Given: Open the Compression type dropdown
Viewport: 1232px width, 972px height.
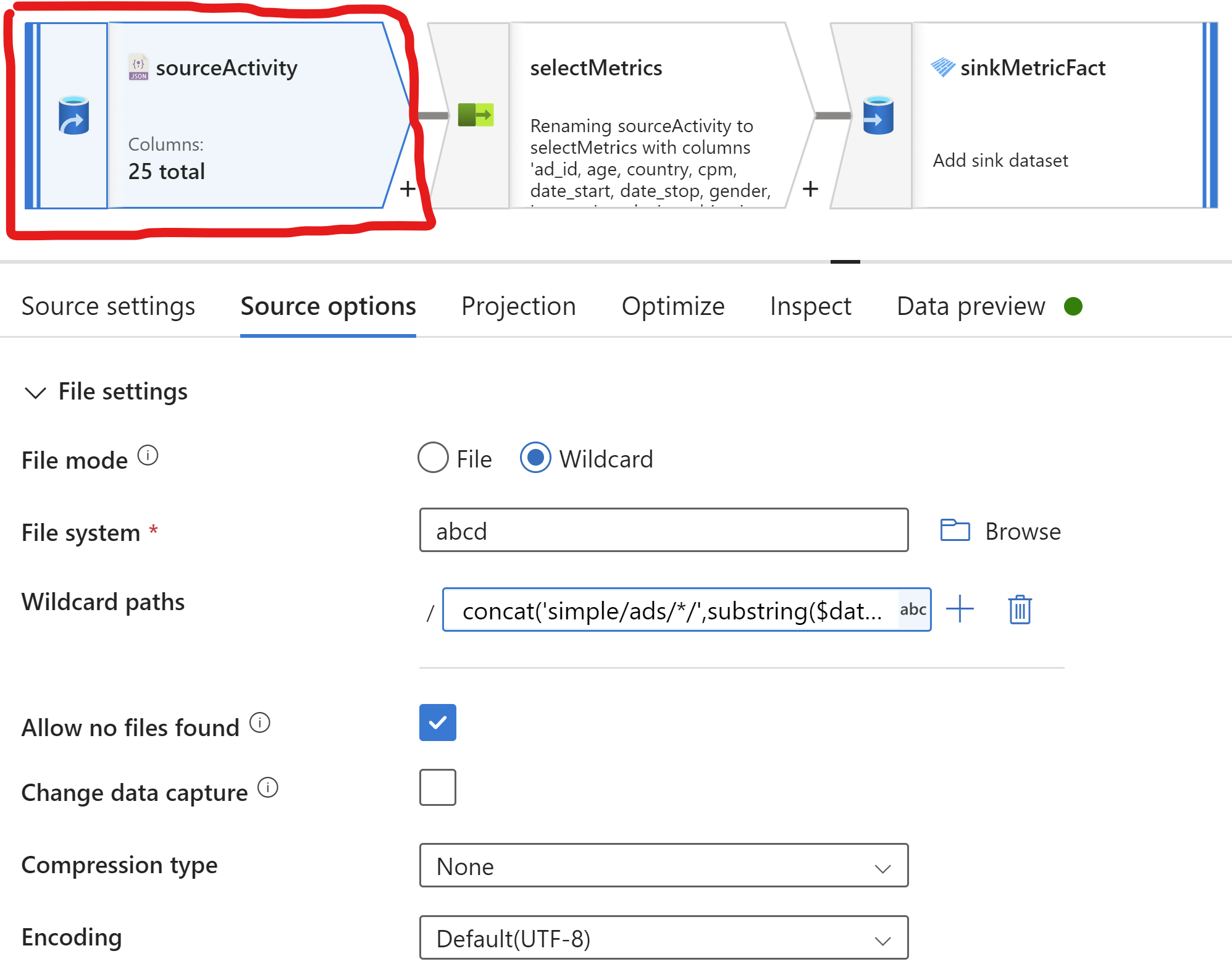Looking at the screenshot, I should point(663,866).
